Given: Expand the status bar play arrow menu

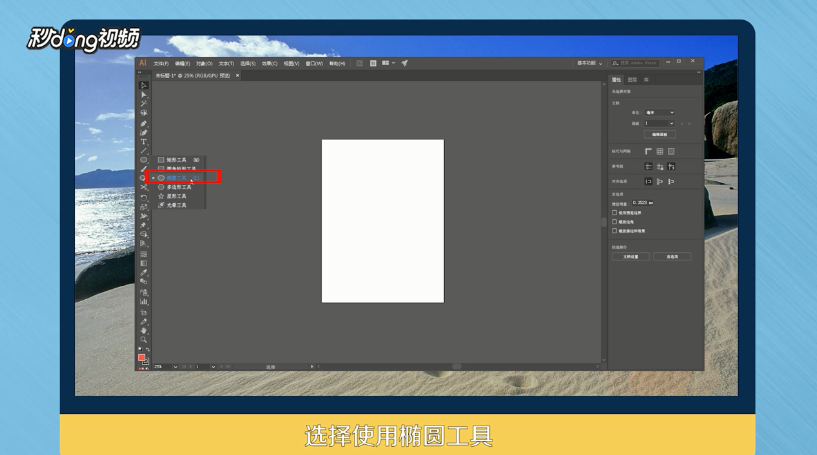Looking at the screenshot, I should 312,366.
